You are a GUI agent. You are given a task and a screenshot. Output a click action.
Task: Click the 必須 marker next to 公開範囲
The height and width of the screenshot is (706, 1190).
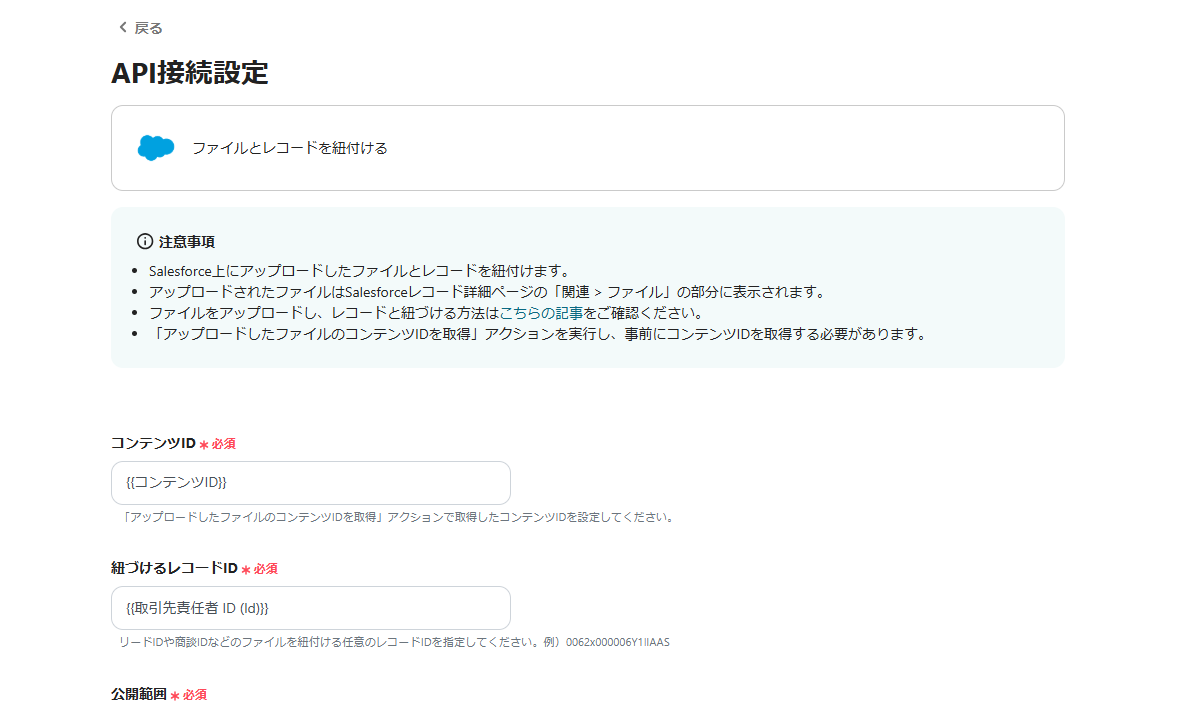188,695
